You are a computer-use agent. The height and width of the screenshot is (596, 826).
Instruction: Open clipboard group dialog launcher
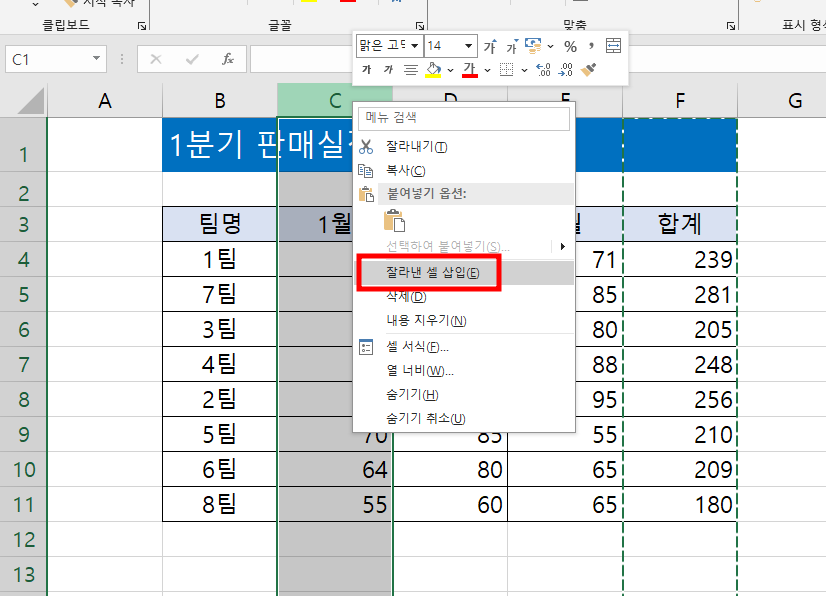[141, 25]
